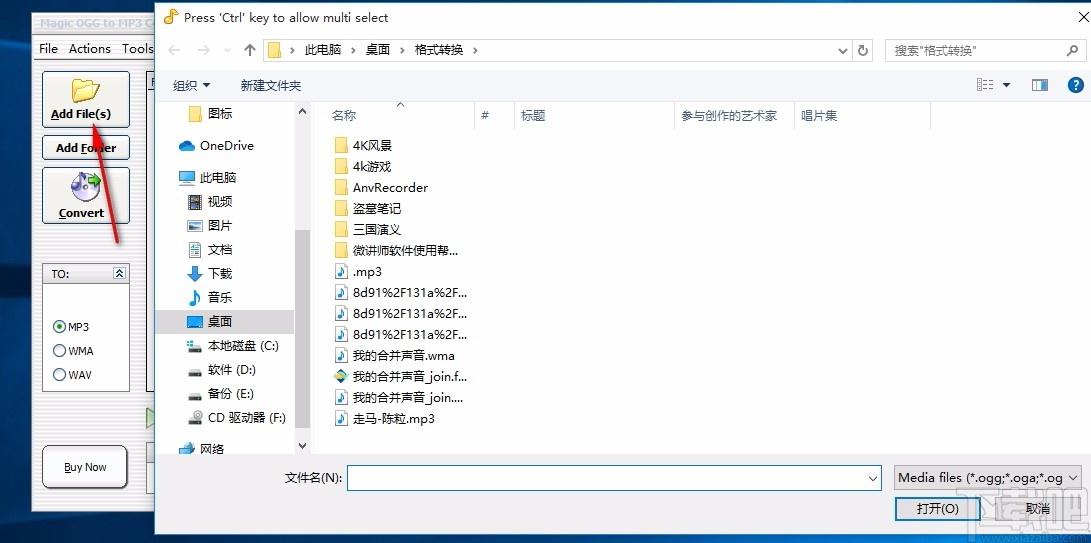
Task: Go back with the dialog back arrow
Action: (175, 50)
